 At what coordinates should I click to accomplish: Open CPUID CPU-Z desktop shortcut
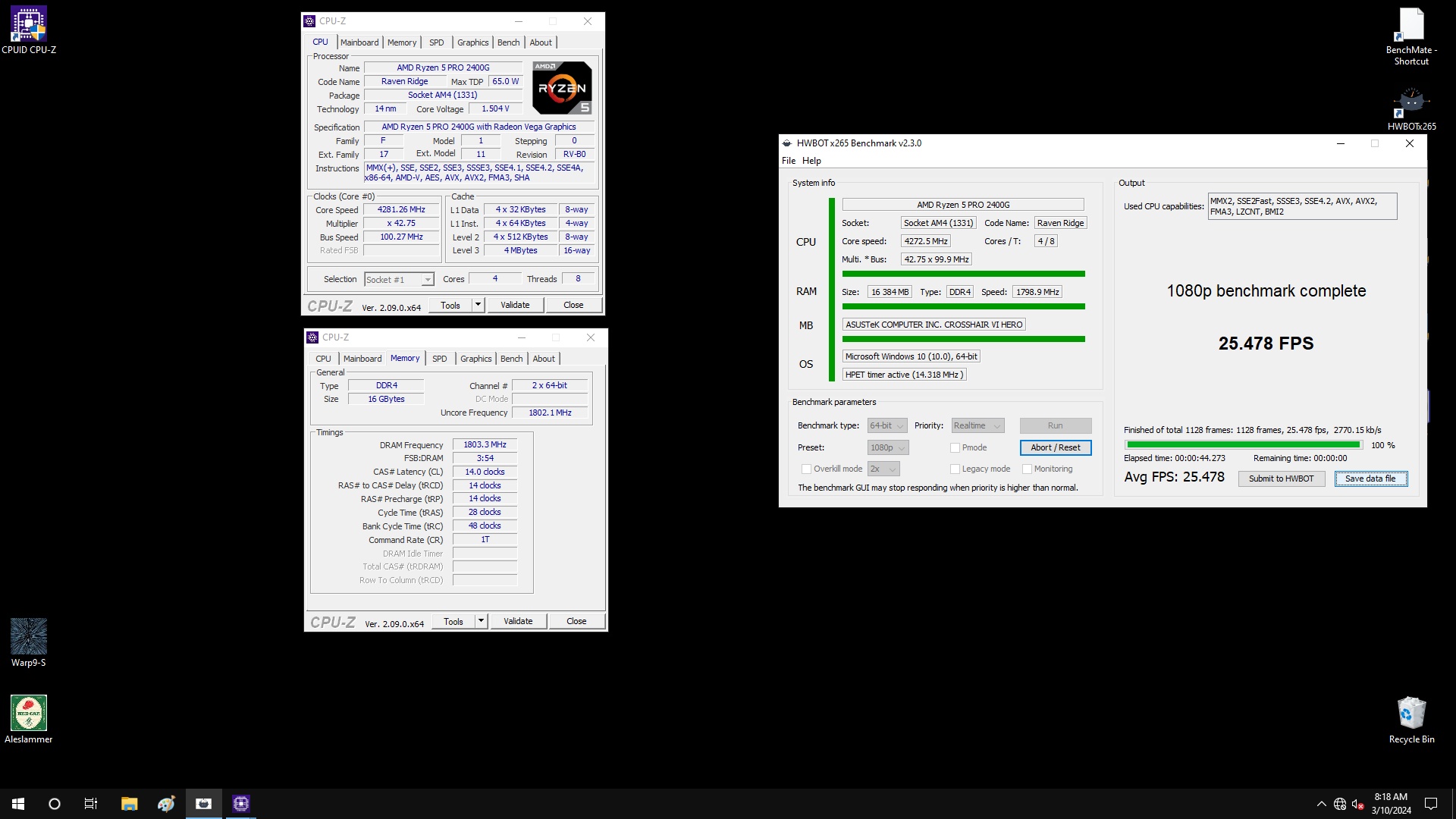pos(29,30)
